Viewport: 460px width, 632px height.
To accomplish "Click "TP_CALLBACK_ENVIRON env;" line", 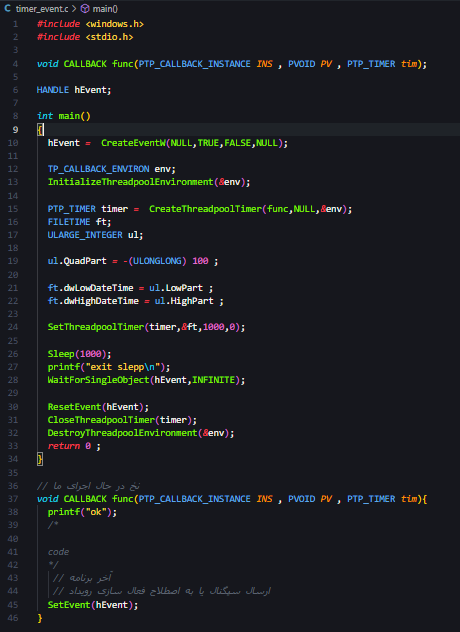I will [112, 169].
